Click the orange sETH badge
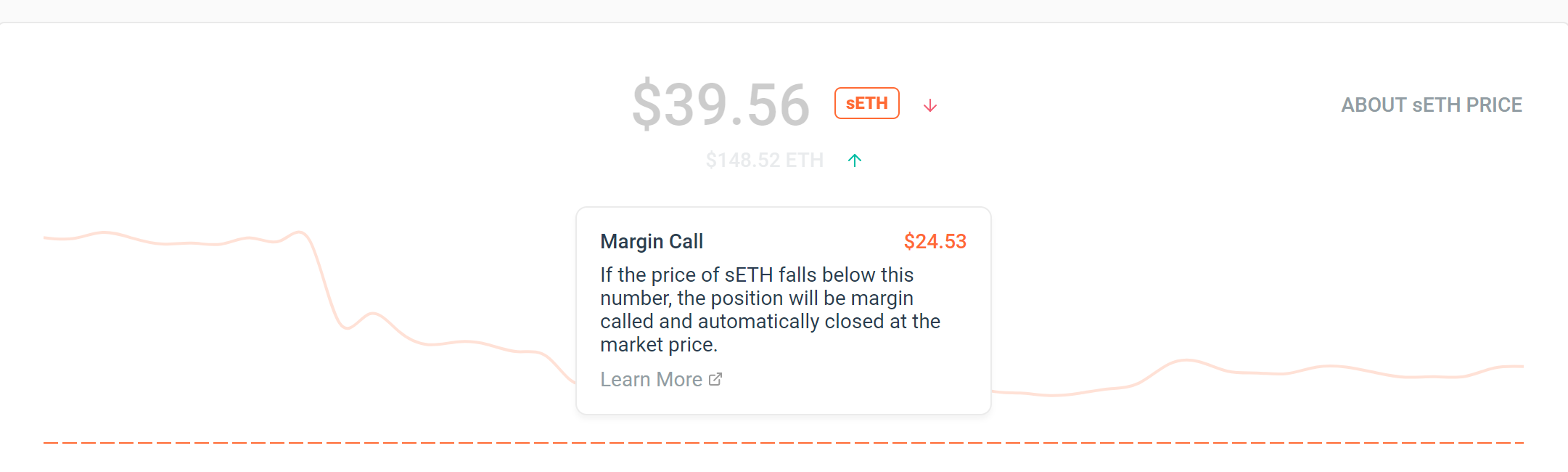Image resolution: width=1568 pixels, height=472 pixels. tap(866, 103)
